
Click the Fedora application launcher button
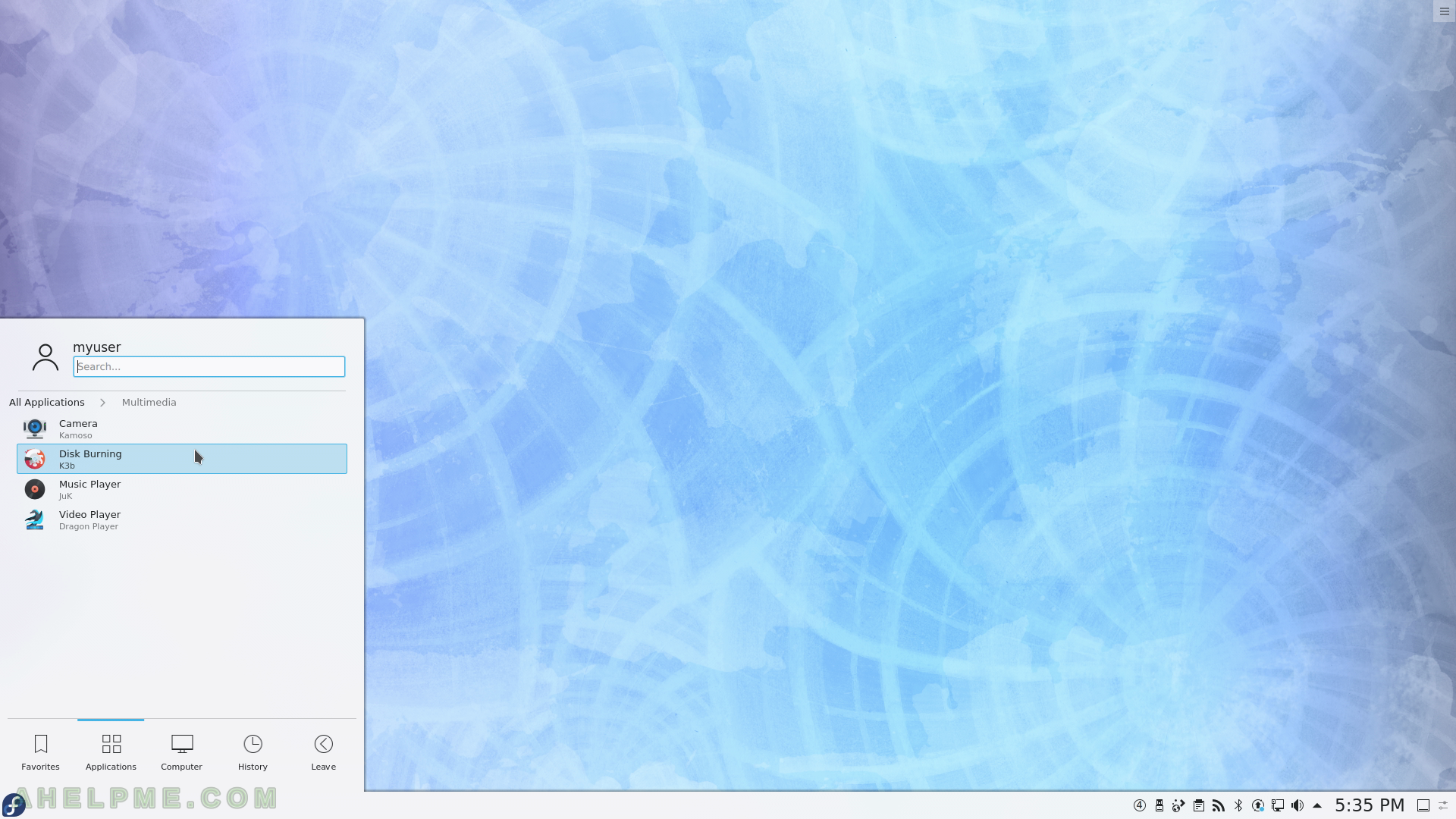click(x=14, y=805)
